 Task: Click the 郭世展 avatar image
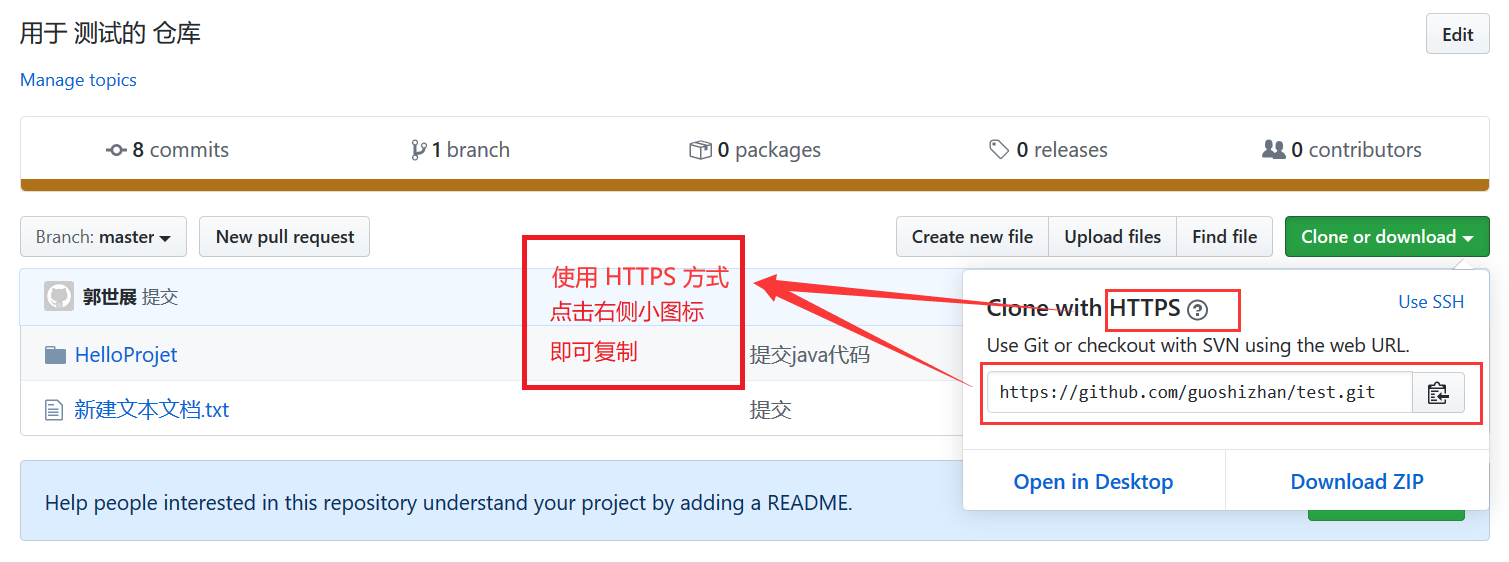pos(59,297)
